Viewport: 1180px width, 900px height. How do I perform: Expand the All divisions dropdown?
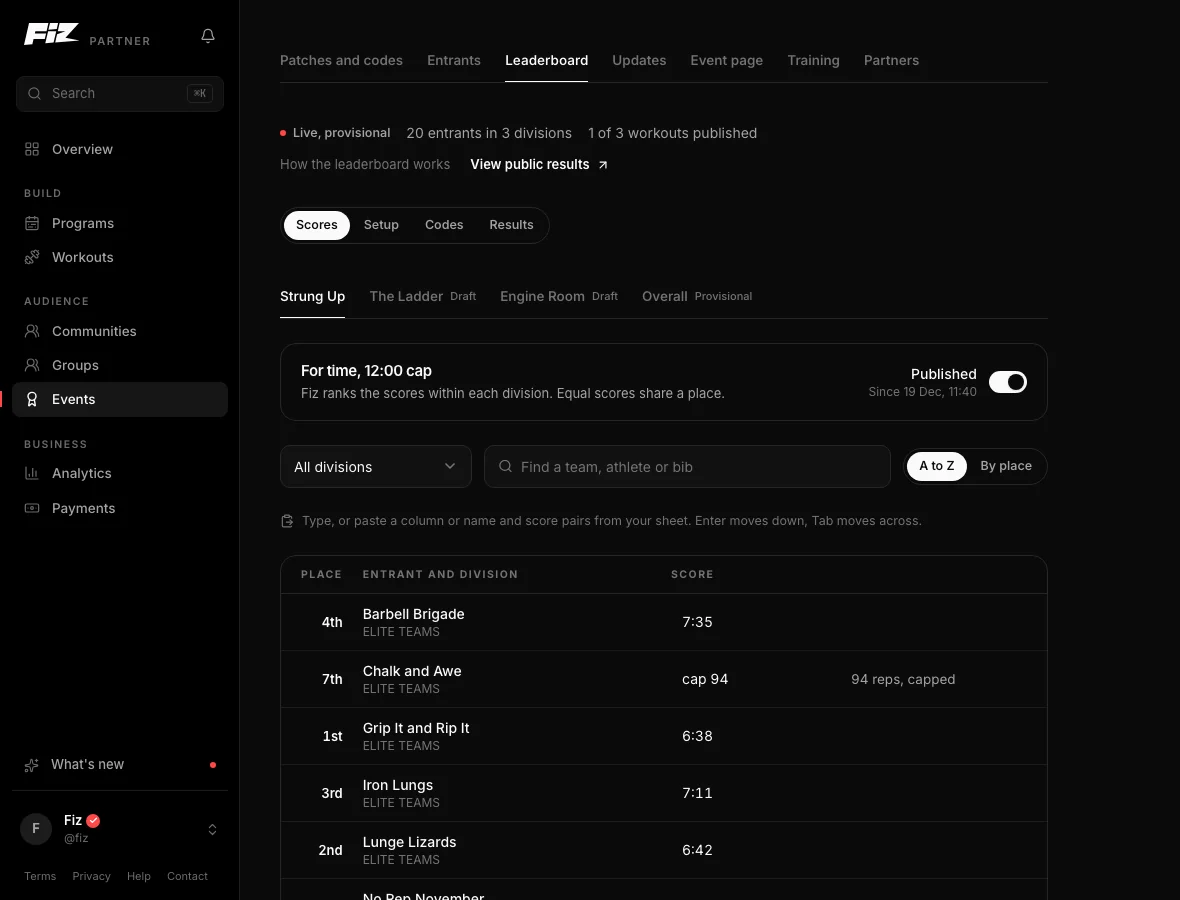click(x=376, y=467)
